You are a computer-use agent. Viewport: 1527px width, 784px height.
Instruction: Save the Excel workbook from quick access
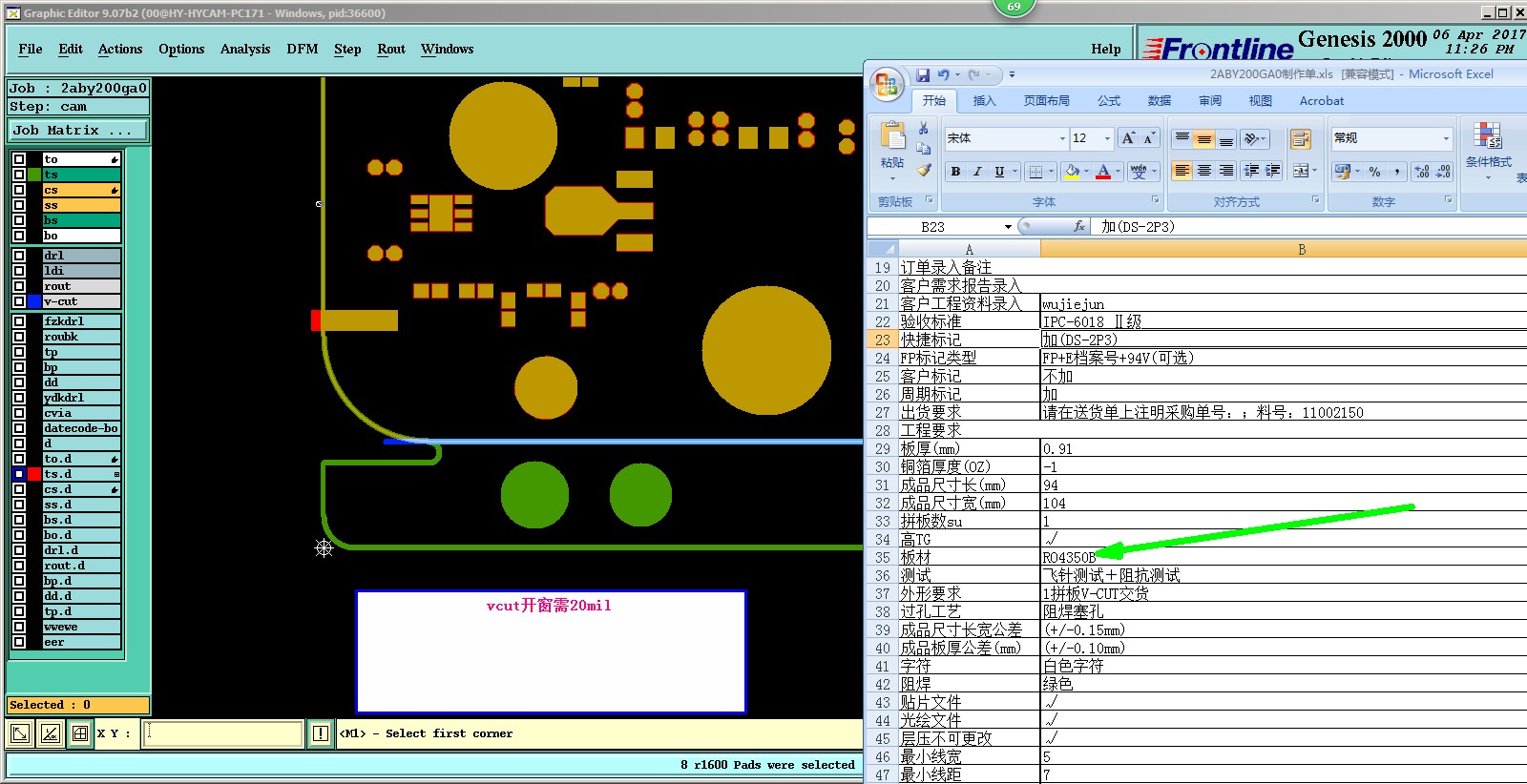[923, 74]
